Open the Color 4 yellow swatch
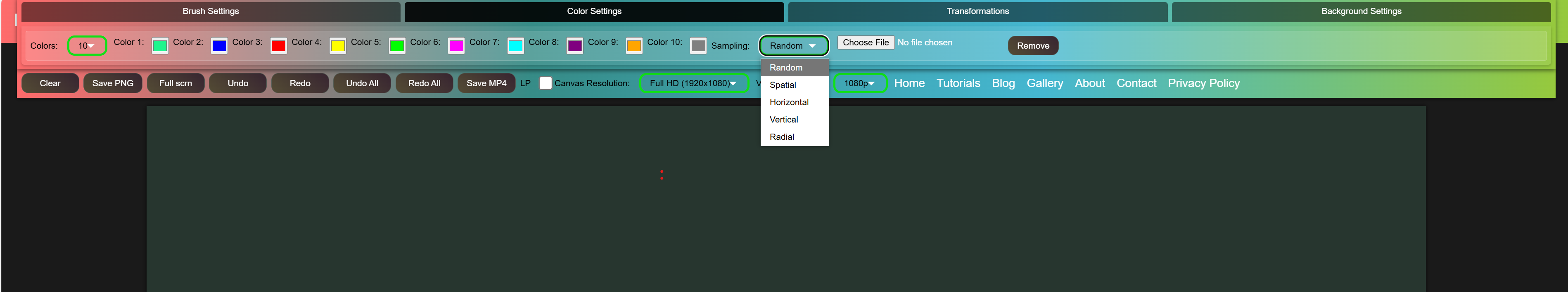Image resolution: width=1568 pixels, height=292 pixels. (x=338, y=46)
